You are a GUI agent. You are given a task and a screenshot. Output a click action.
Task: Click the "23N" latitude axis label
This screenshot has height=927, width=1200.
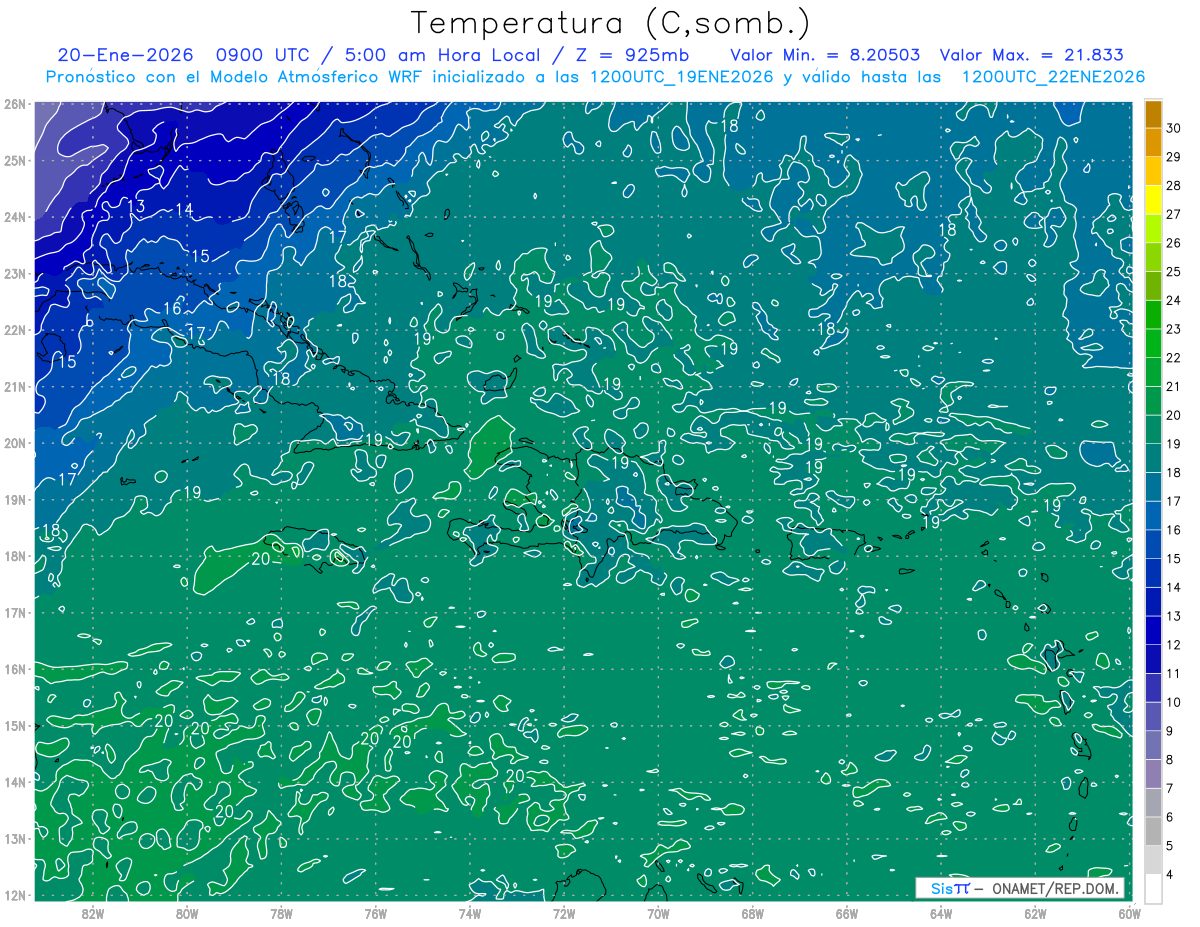[14, 274]
